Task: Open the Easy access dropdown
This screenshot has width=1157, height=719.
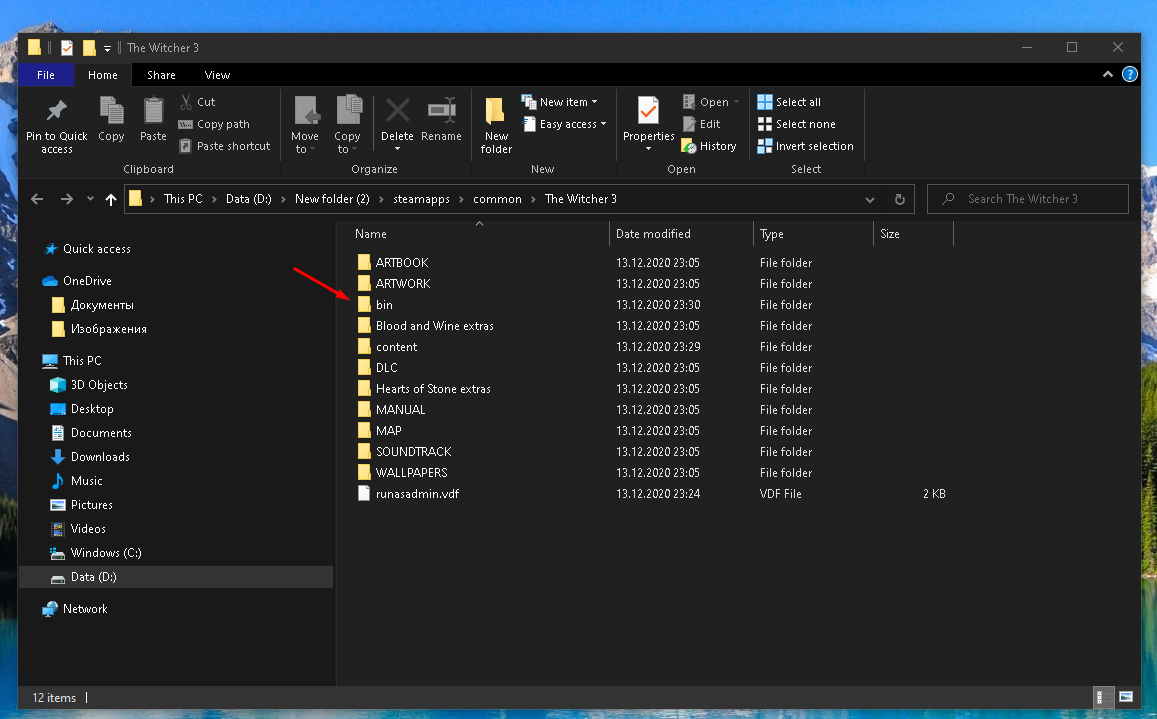Action: pos(564,124)
